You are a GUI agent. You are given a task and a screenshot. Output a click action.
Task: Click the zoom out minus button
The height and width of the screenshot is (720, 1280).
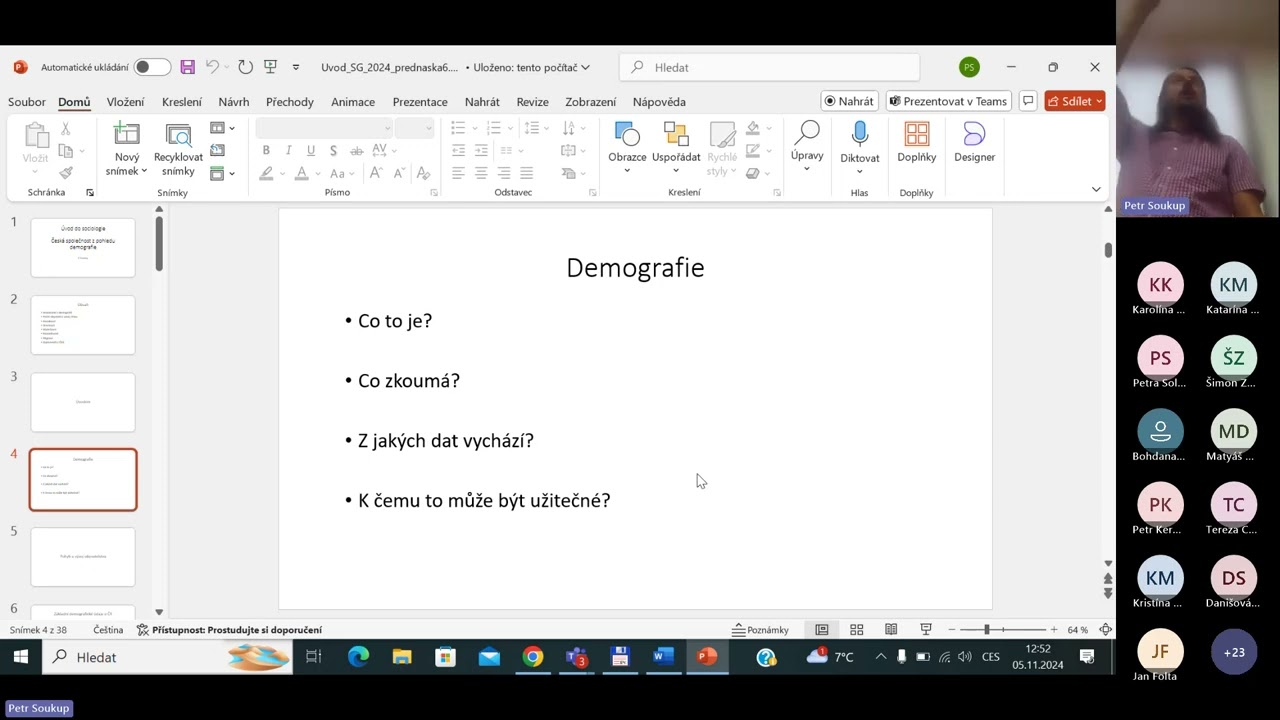click(x=952, y=630)
